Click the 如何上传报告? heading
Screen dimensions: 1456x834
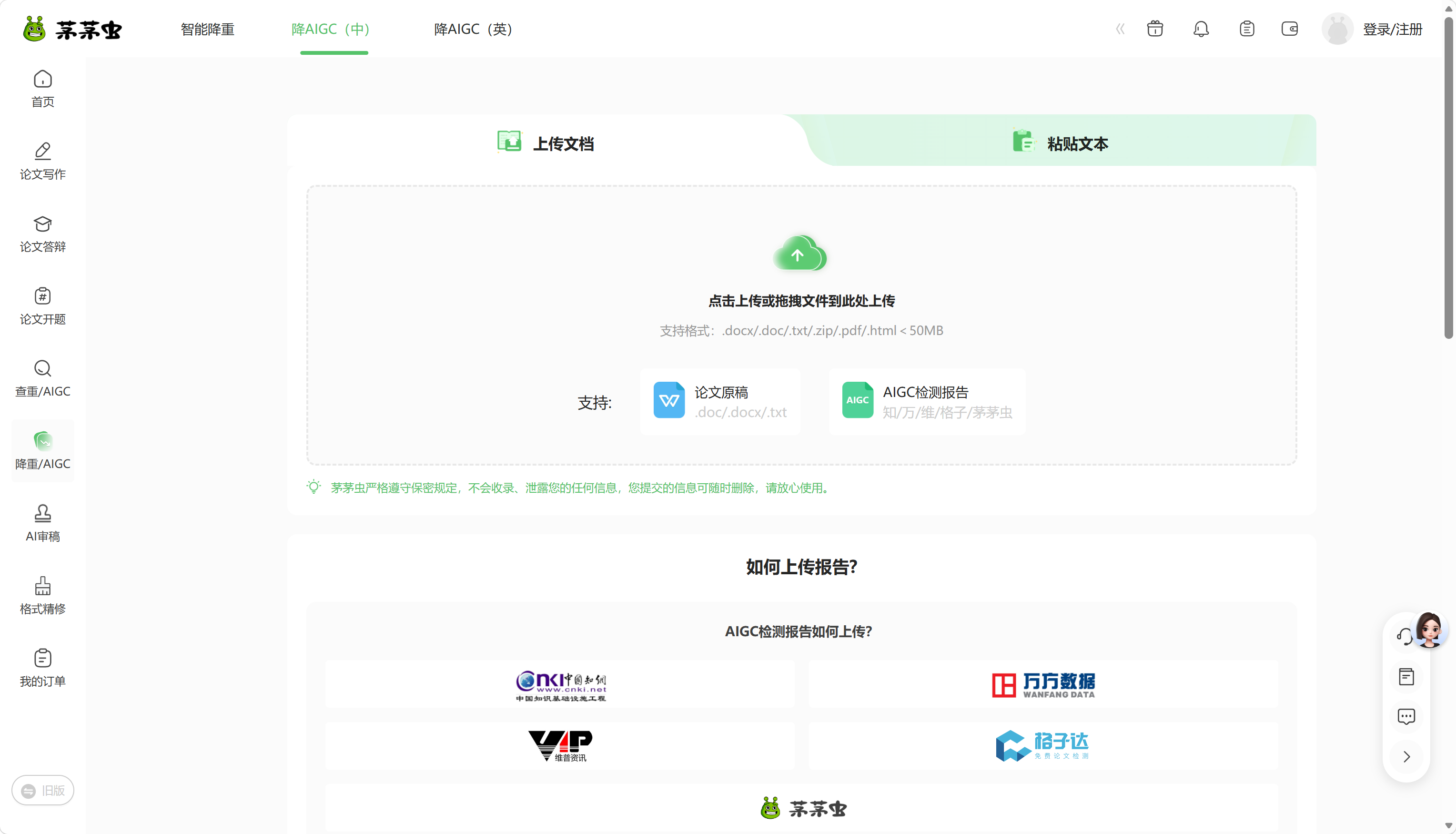(801, 567)
